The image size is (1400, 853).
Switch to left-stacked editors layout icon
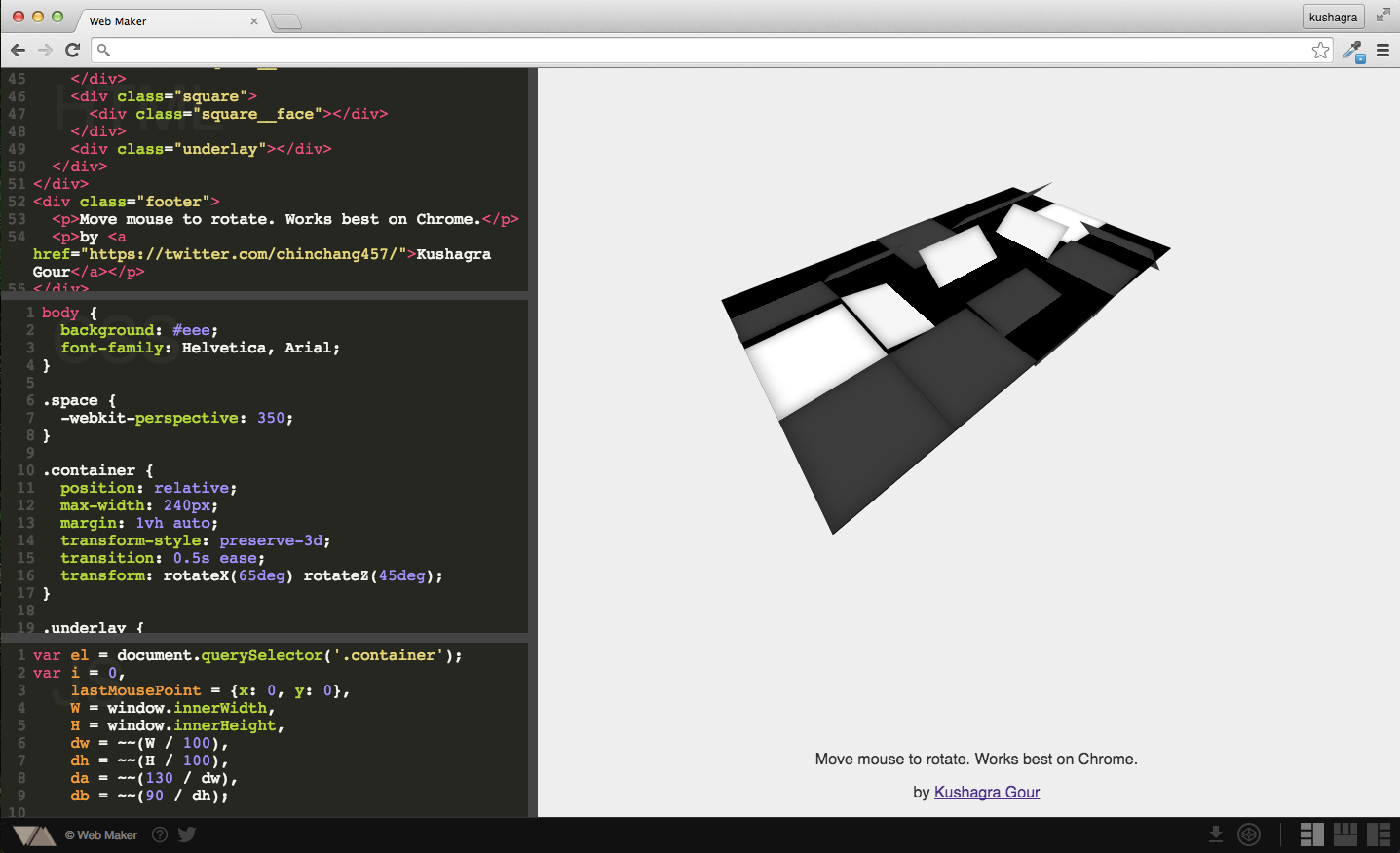1311,834
